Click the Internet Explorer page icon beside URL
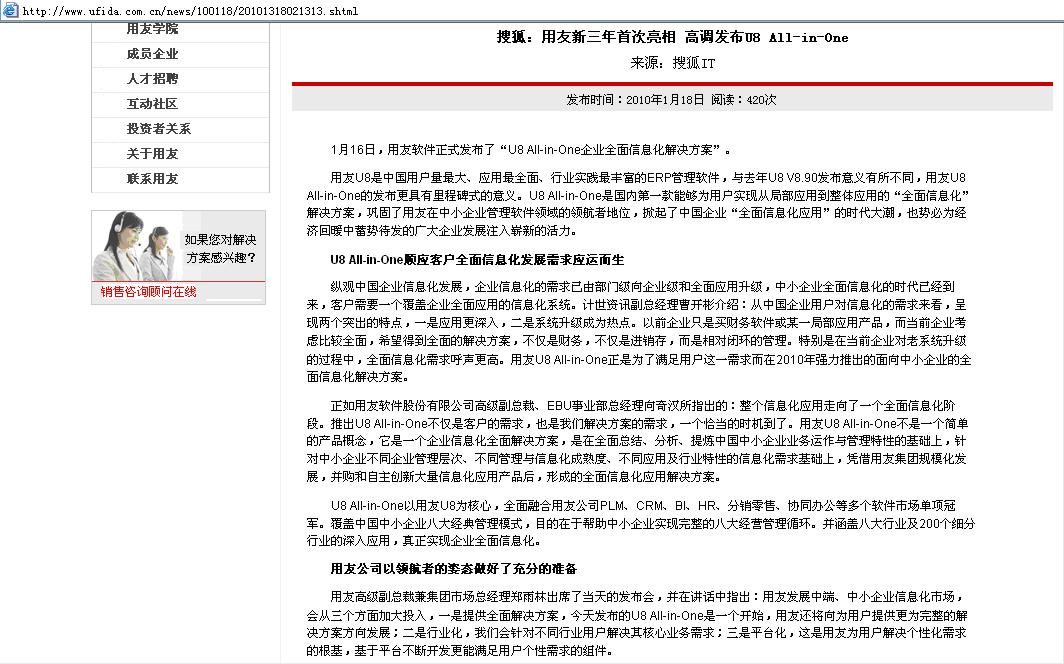Screen dimensions: 1064x664 [x=10, y=10]
